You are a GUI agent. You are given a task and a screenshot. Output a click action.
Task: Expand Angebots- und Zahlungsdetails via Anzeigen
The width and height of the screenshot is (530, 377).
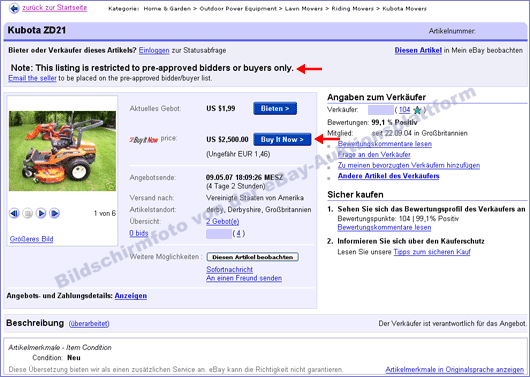[x=131, y=296]
